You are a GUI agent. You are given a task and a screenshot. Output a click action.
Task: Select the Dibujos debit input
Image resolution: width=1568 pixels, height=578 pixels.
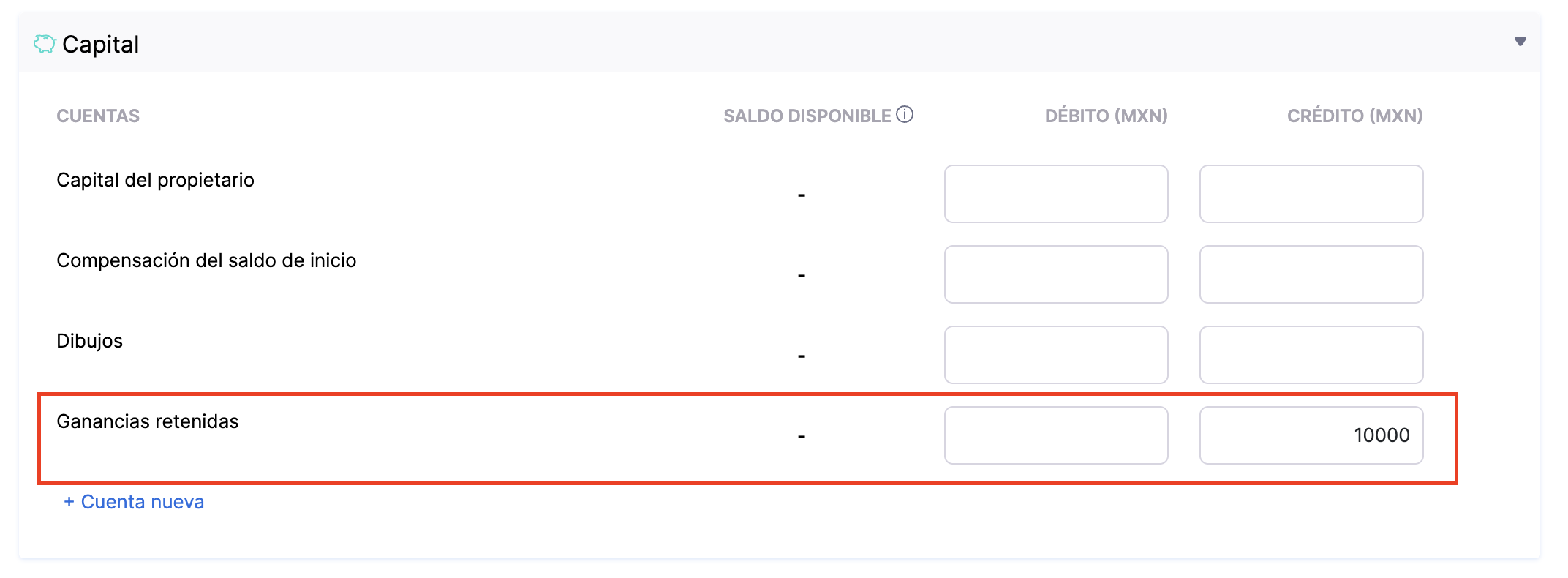click(x=1055, y=355)
